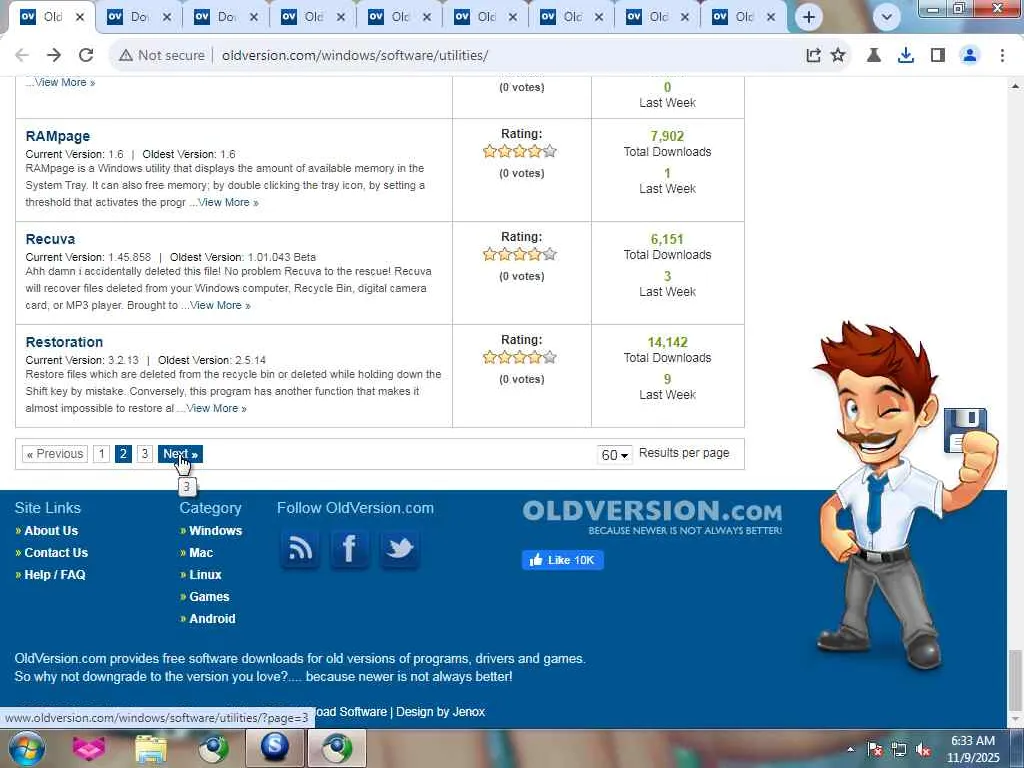1024x768 pixels.
Task: Go forward using browser forward arrow
Action: pyautogui.click(x=54, y=56)
